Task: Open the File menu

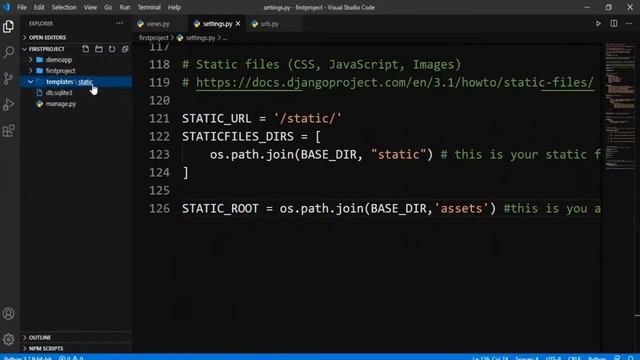Action: coord(22,7)
